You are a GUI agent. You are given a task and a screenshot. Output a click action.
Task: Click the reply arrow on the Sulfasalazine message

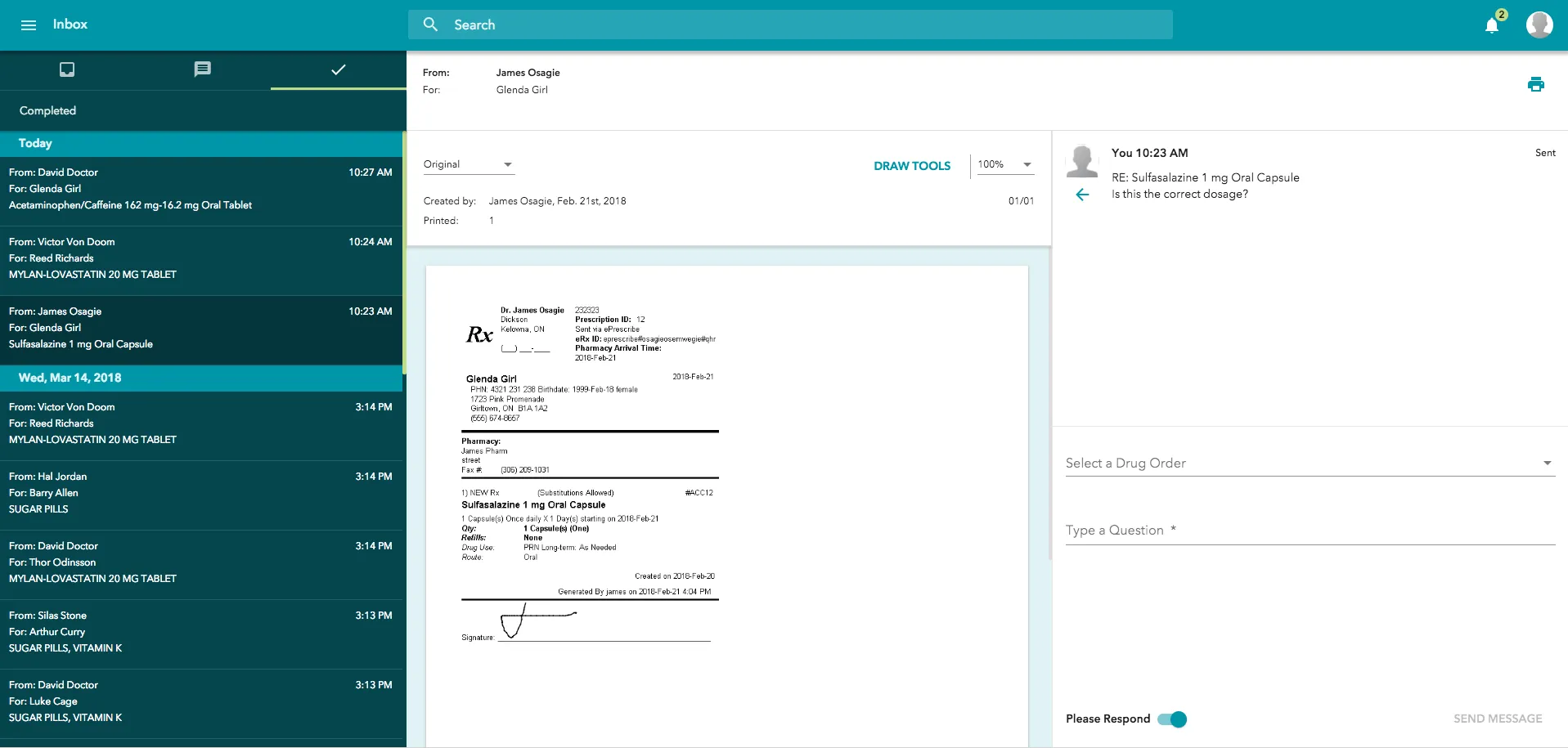pos(1082,195)
